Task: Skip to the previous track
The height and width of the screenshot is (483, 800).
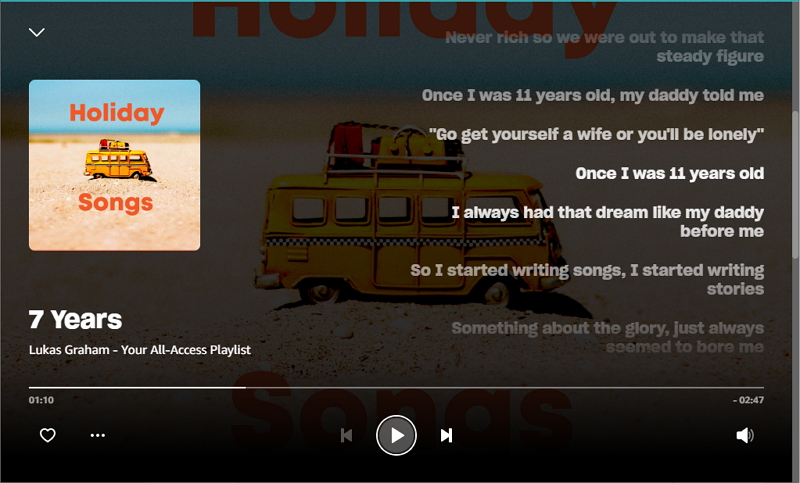Action: pyautogui.click(x=346, y=435)
